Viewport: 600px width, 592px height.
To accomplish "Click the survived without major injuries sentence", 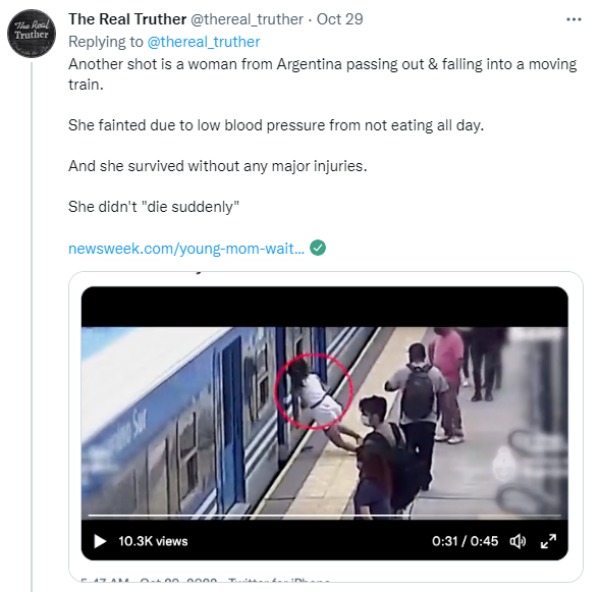I will (x=217, y=166).
